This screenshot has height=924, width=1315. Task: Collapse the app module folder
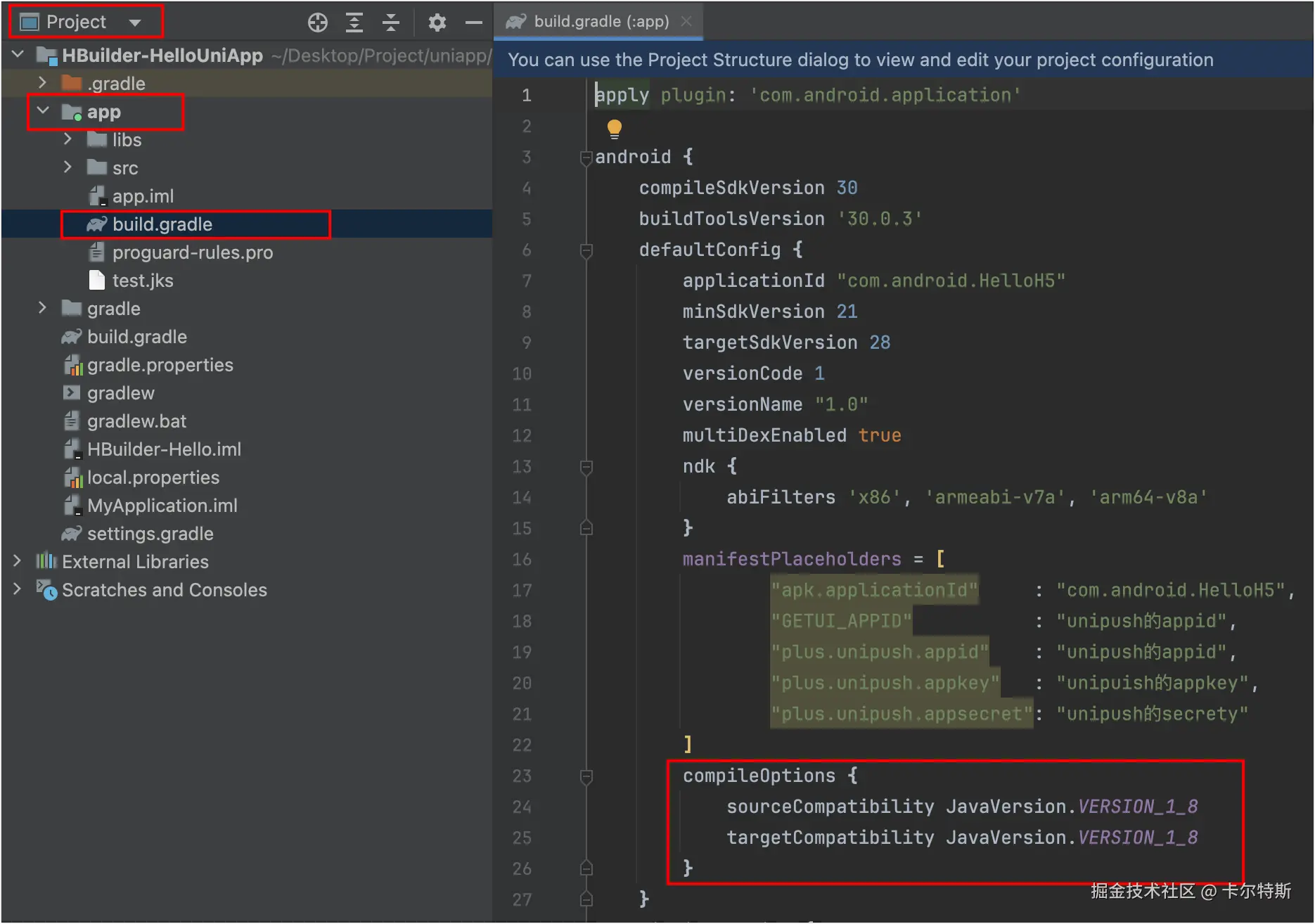click(x=43, y=110)
